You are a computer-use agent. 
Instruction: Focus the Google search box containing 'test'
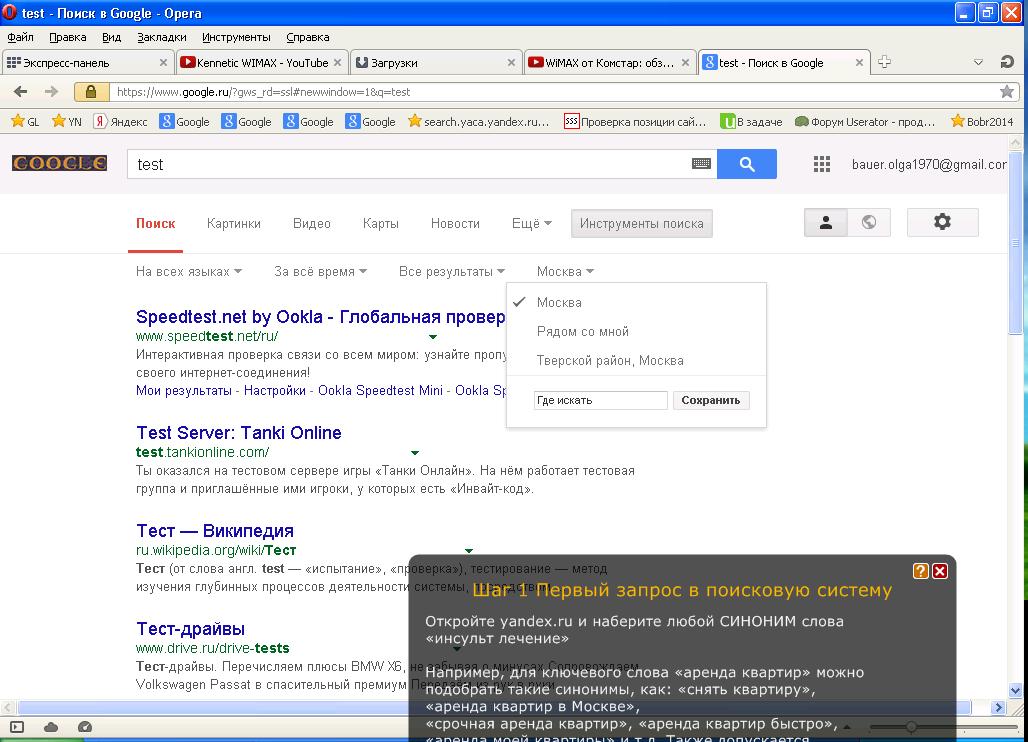click(409, 164)
